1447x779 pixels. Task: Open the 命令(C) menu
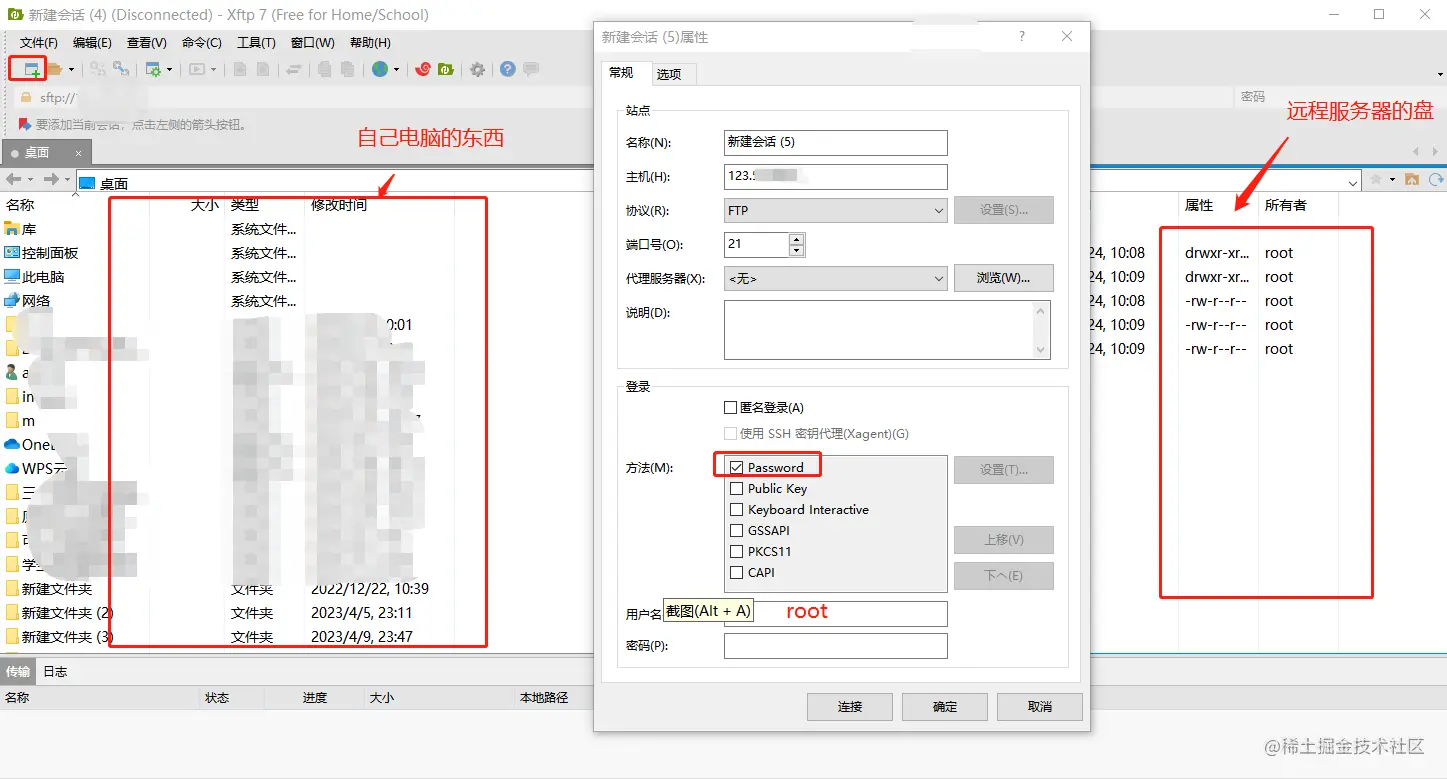[x=202, y=43]
